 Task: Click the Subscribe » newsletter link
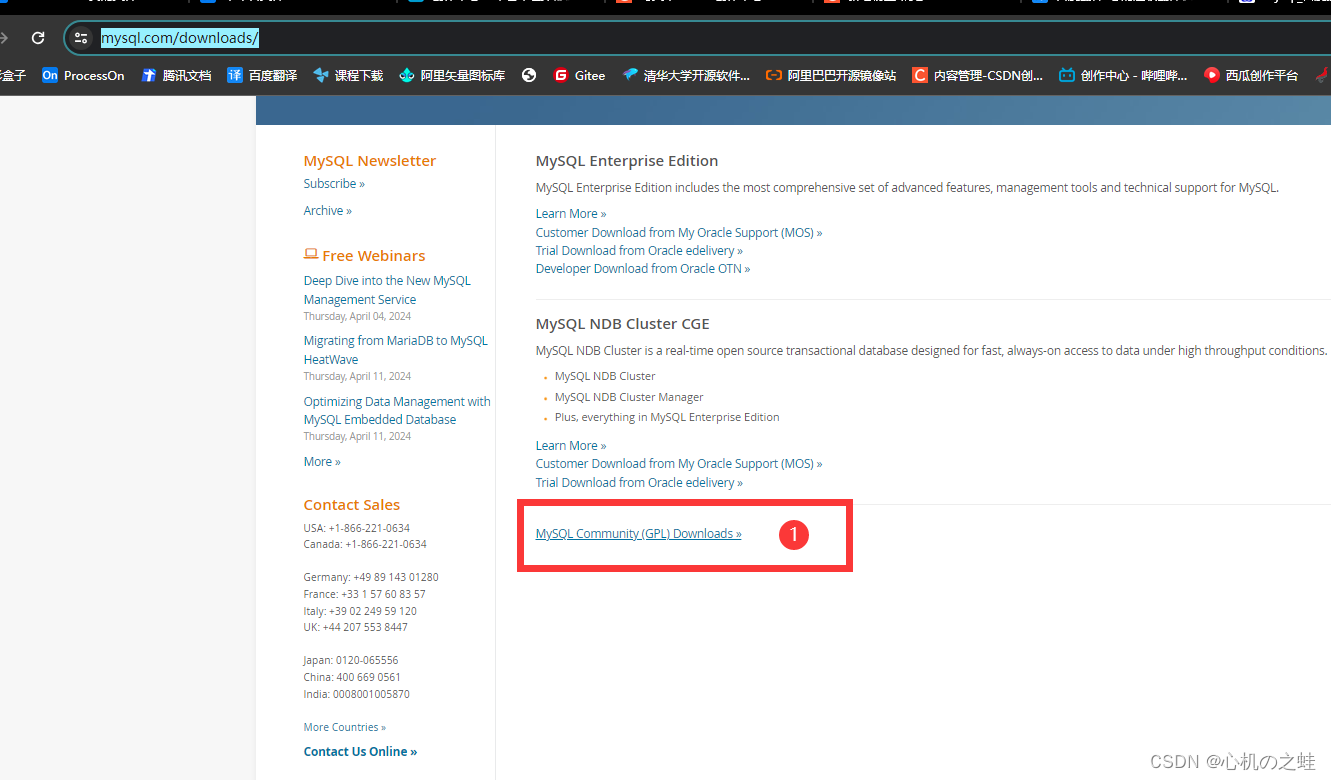tap(334, 184)
